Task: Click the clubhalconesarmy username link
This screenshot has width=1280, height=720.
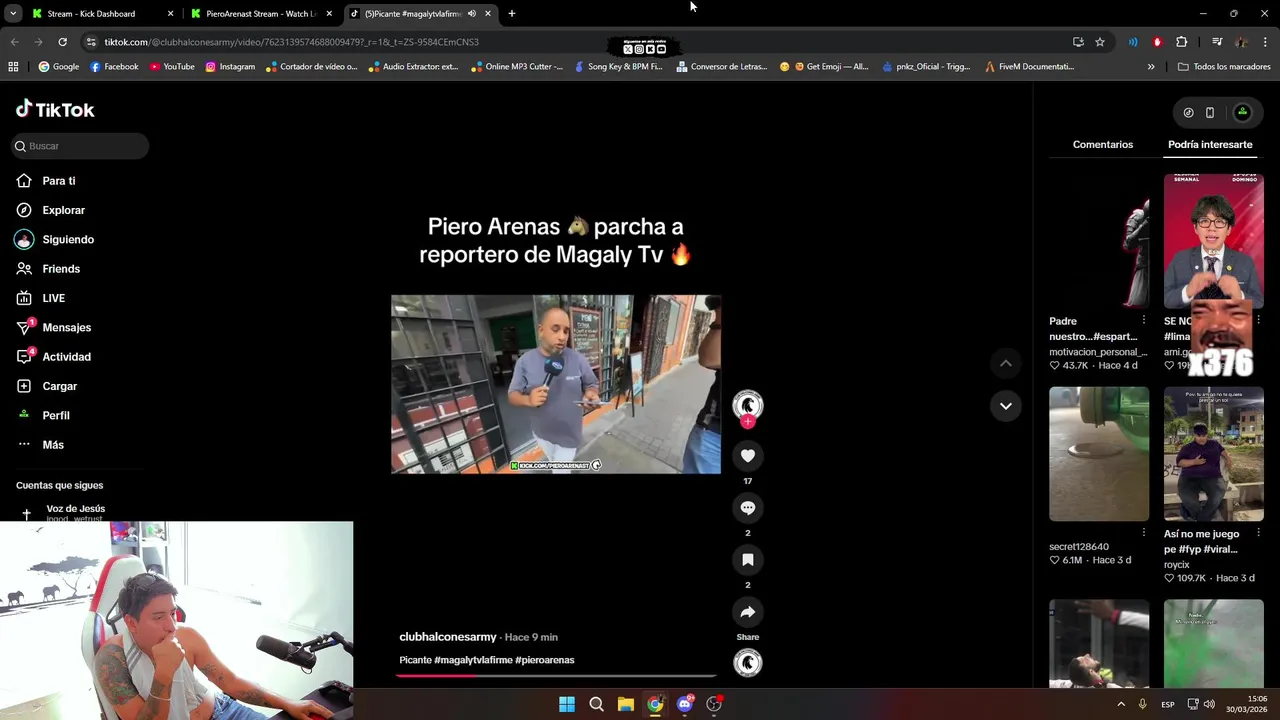Action: (448, 637)
